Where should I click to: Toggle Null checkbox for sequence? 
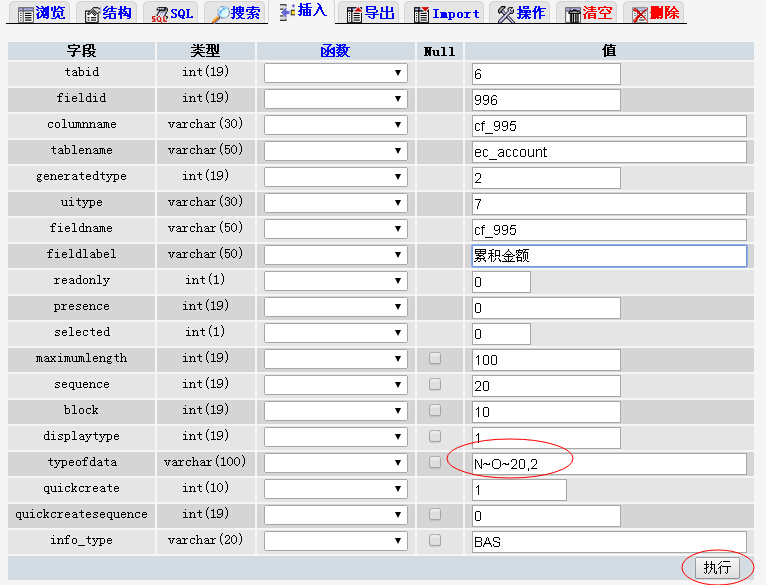[x=435, y=384]
